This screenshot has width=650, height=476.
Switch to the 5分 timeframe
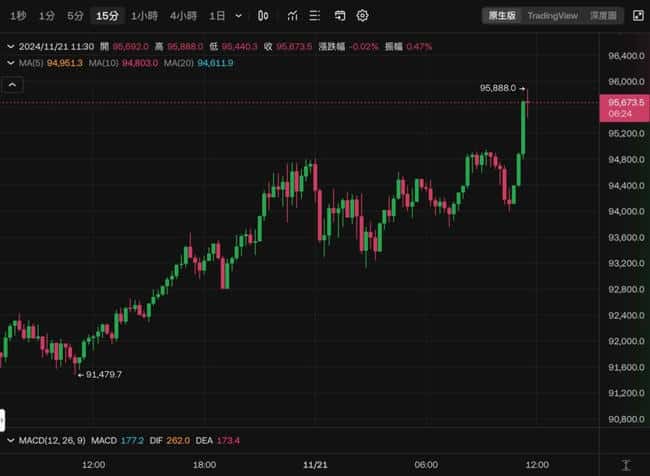point(75,16)
